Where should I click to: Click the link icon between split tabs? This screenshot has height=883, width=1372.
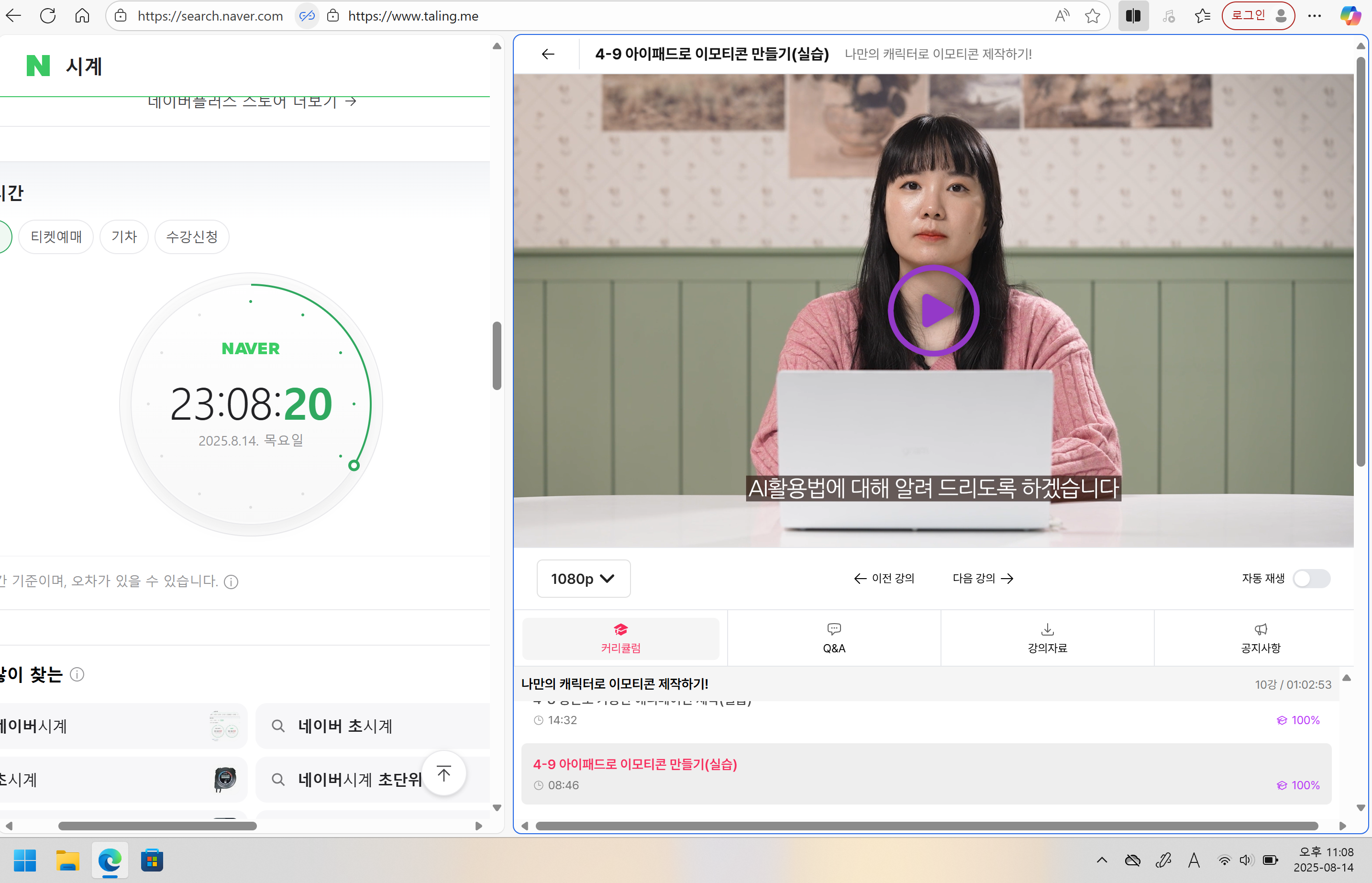click(x=307, y=16)
